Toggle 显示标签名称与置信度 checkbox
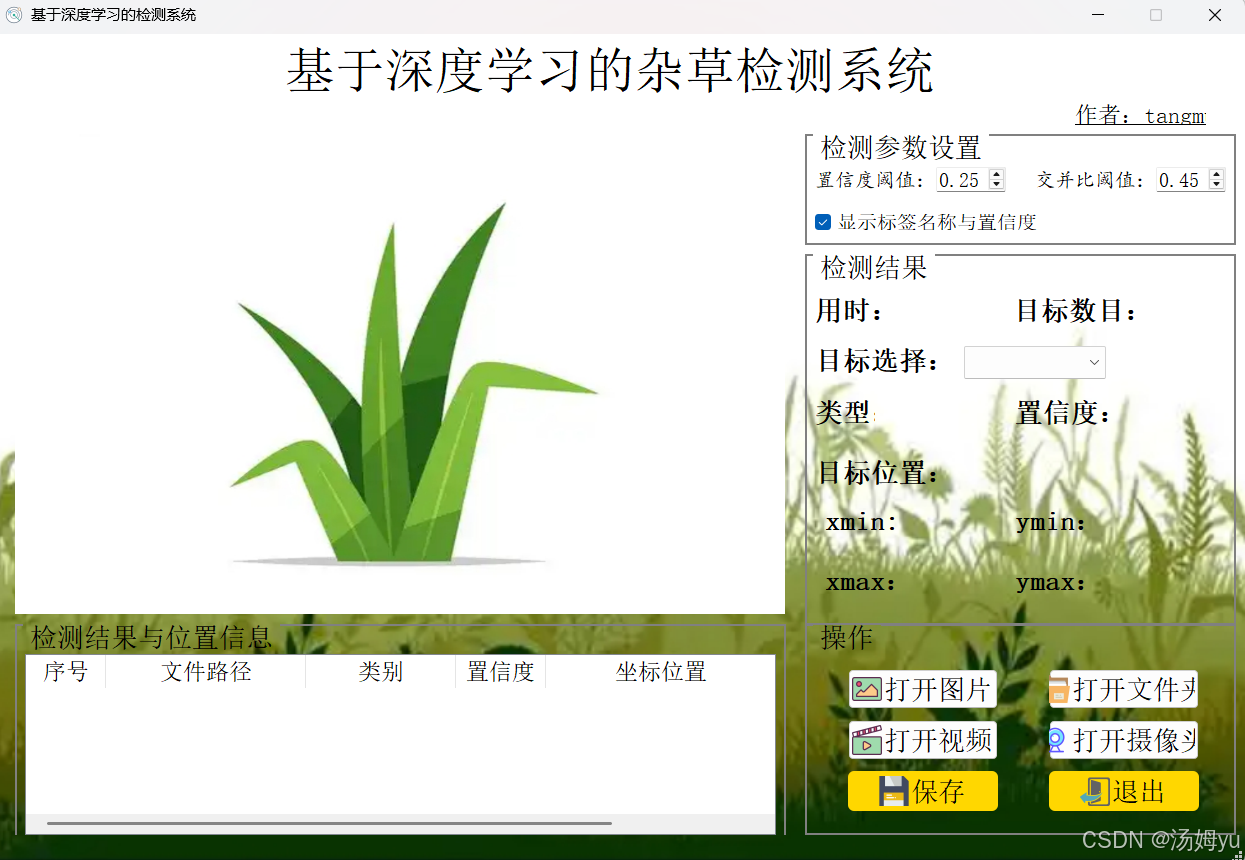 823,222
